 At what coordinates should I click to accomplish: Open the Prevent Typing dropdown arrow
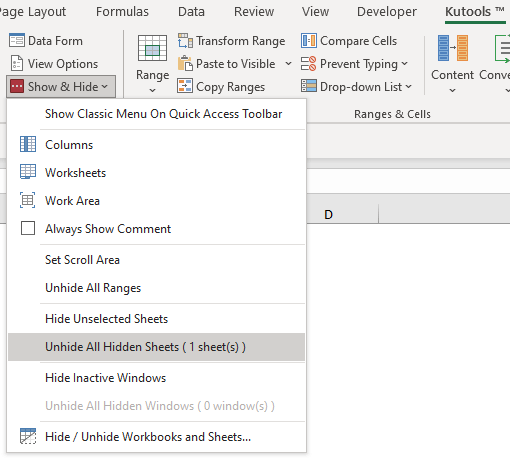[405, 63]
